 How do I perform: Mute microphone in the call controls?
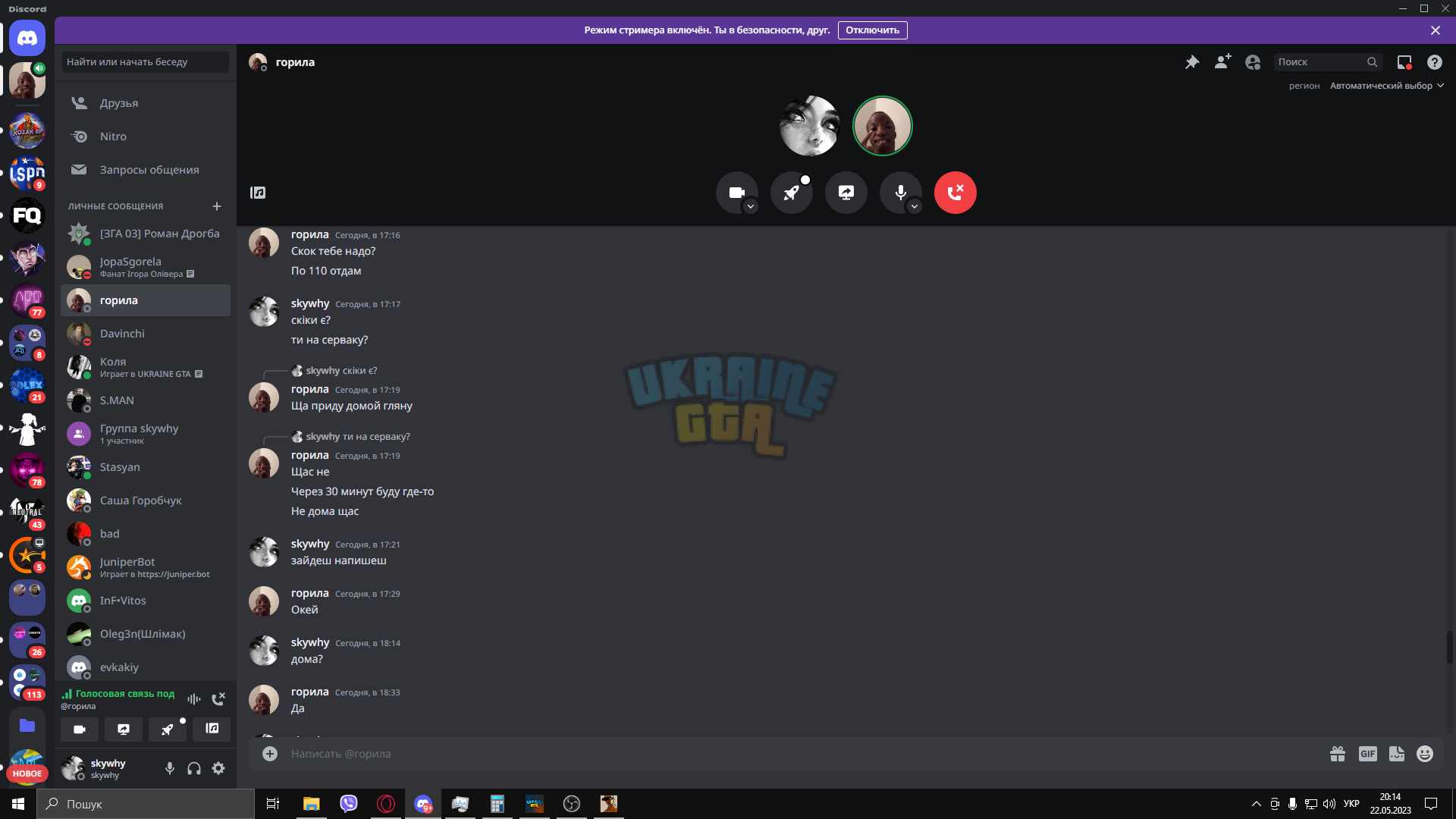pyautogui.click(x=900, y=193)
